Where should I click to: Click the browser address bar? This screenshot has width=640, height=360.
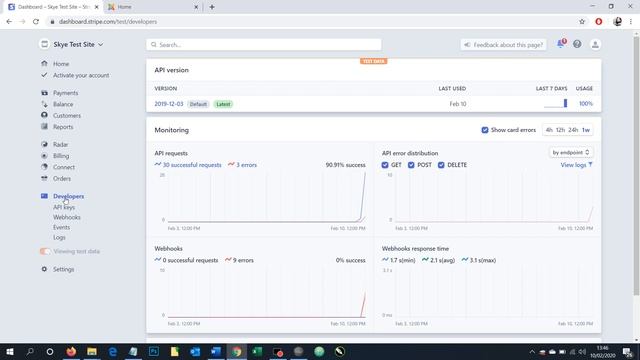pos(310,22)
